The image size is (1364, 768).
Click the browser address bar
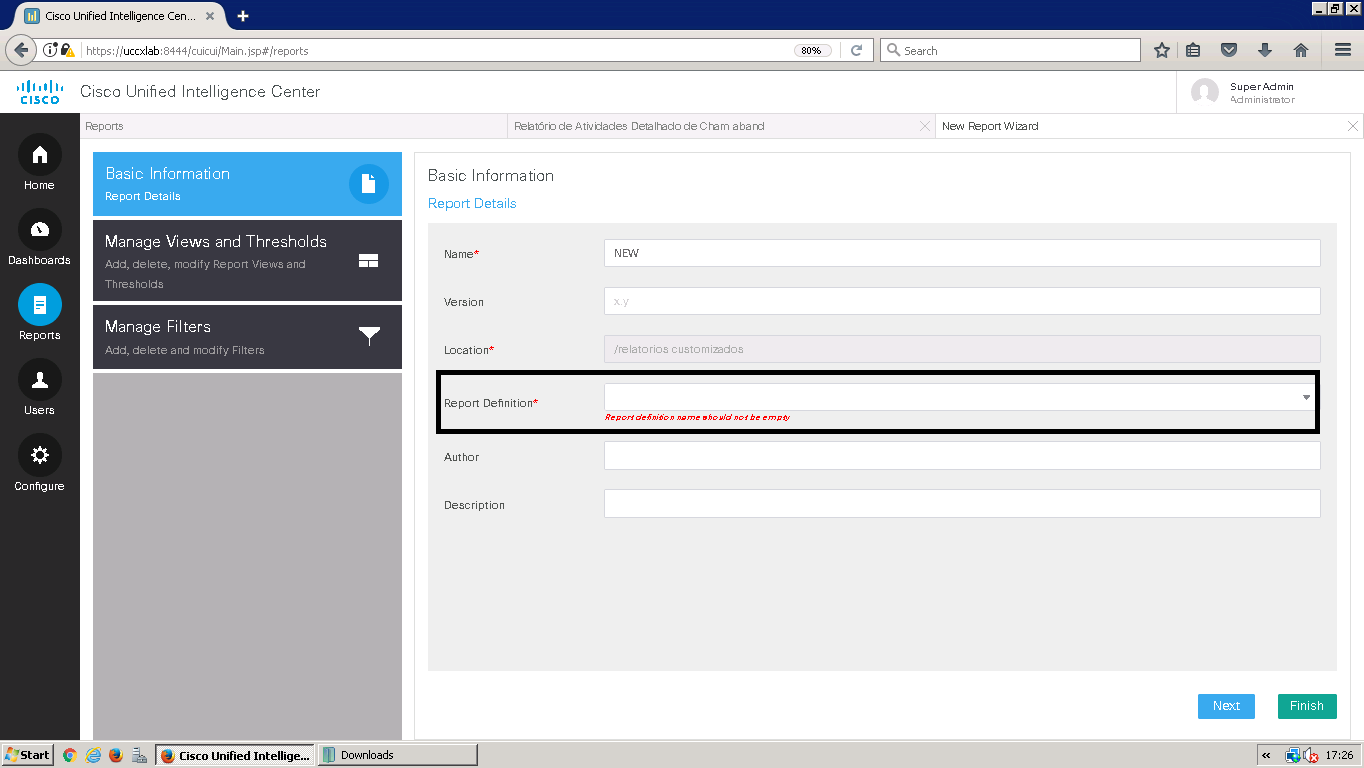coord(440,50)
